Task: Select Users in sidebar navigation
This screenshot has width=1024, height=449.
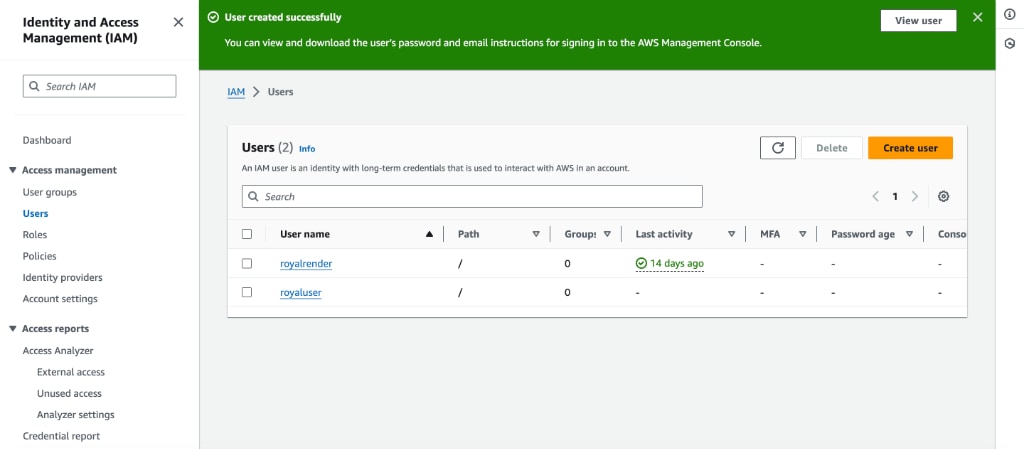Action: coord(35,213)
